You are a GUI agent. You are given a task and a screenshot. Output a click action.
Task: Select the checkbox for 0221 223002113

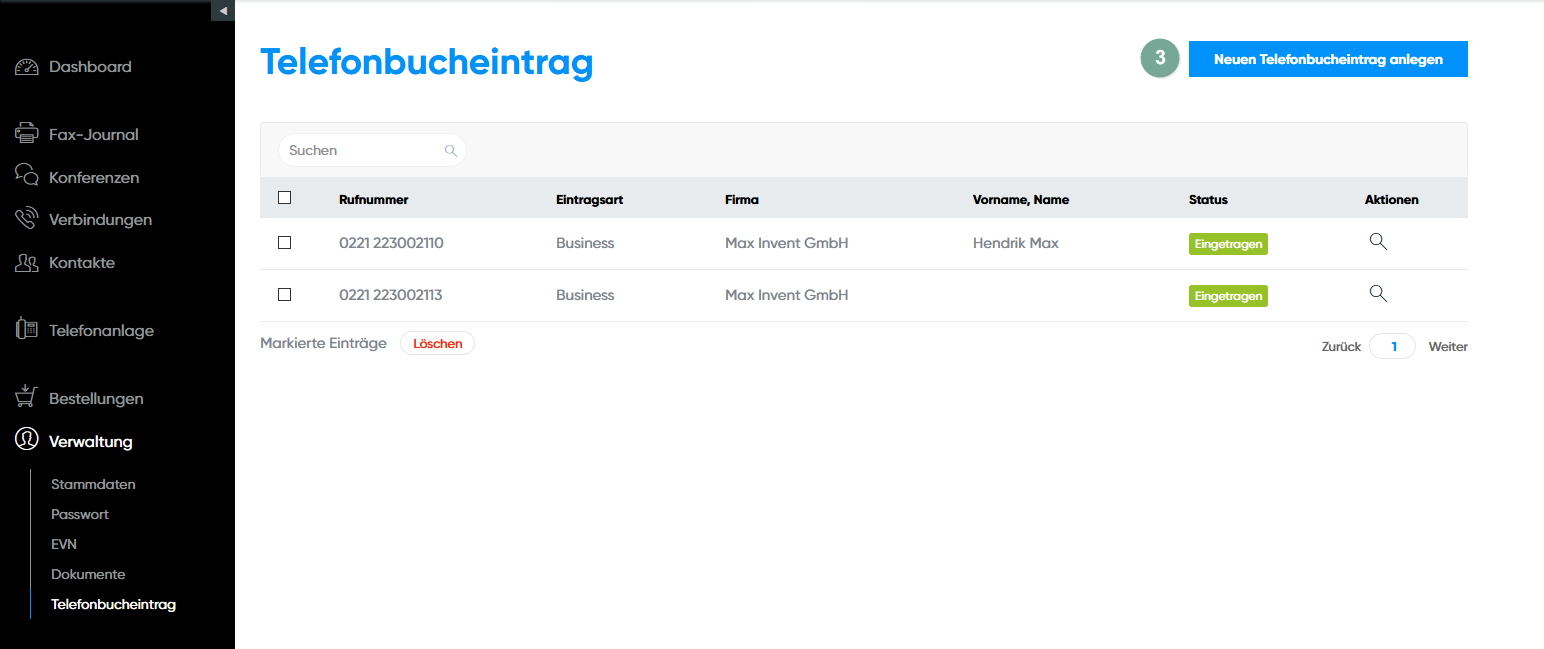pos(285,295)
